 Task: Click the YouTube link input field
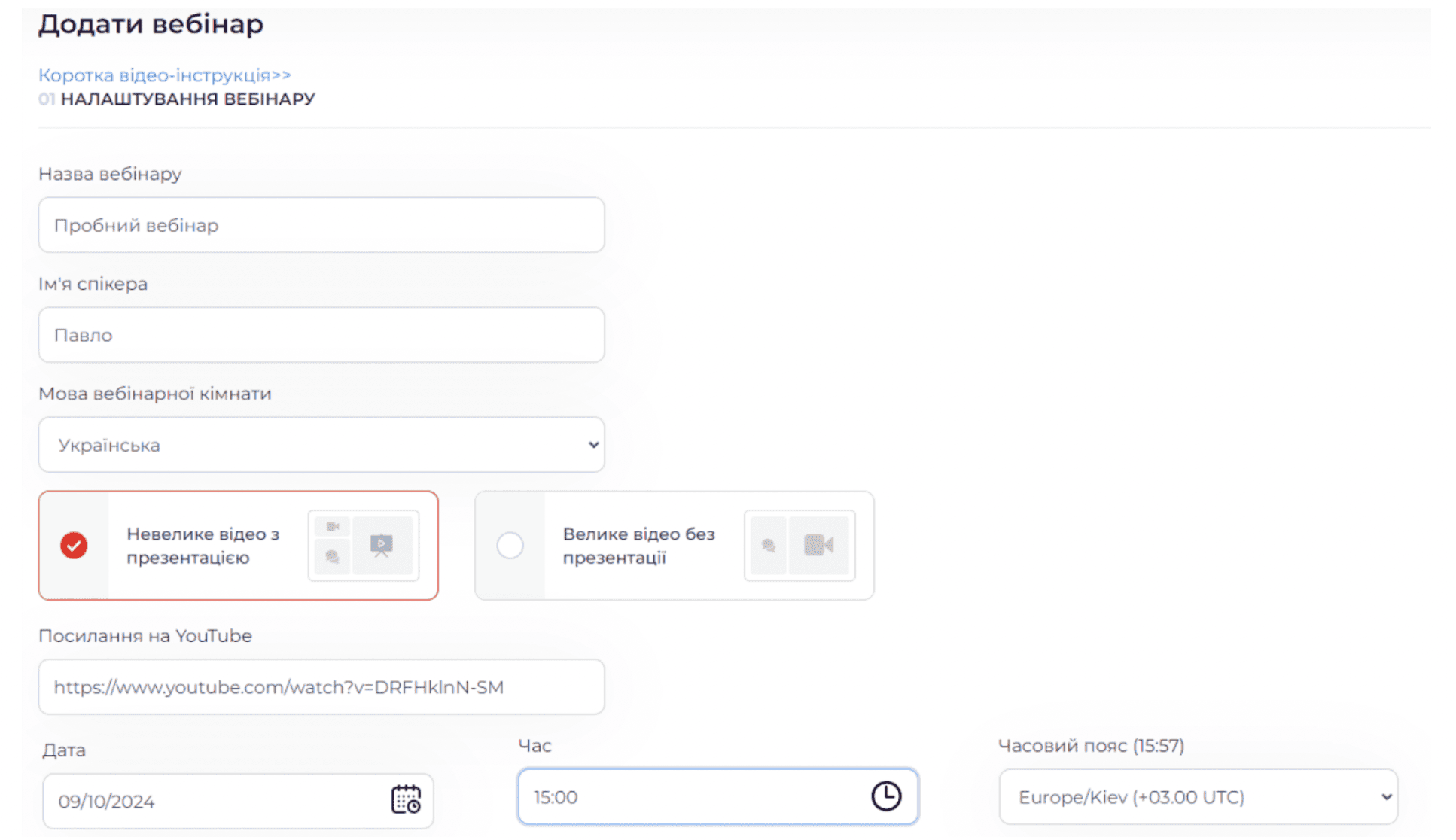click(321, 687)
